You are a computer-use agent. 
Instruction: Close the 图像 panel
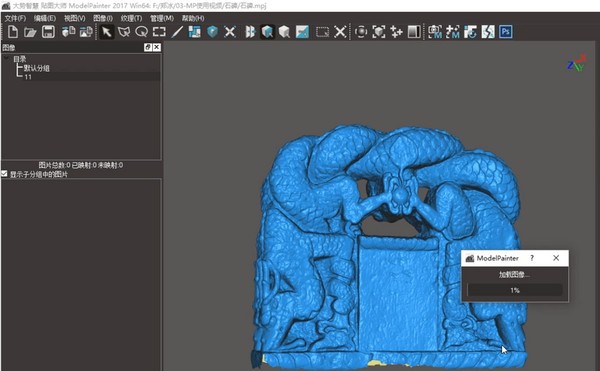coord(157,47)
